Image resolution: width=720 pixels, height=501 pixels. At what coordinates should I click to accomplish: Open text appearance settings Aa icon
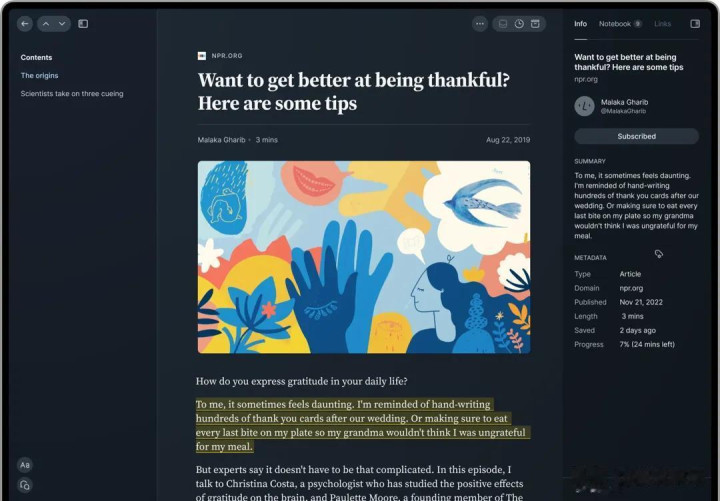pyautogui.click(x=25, y=465)
